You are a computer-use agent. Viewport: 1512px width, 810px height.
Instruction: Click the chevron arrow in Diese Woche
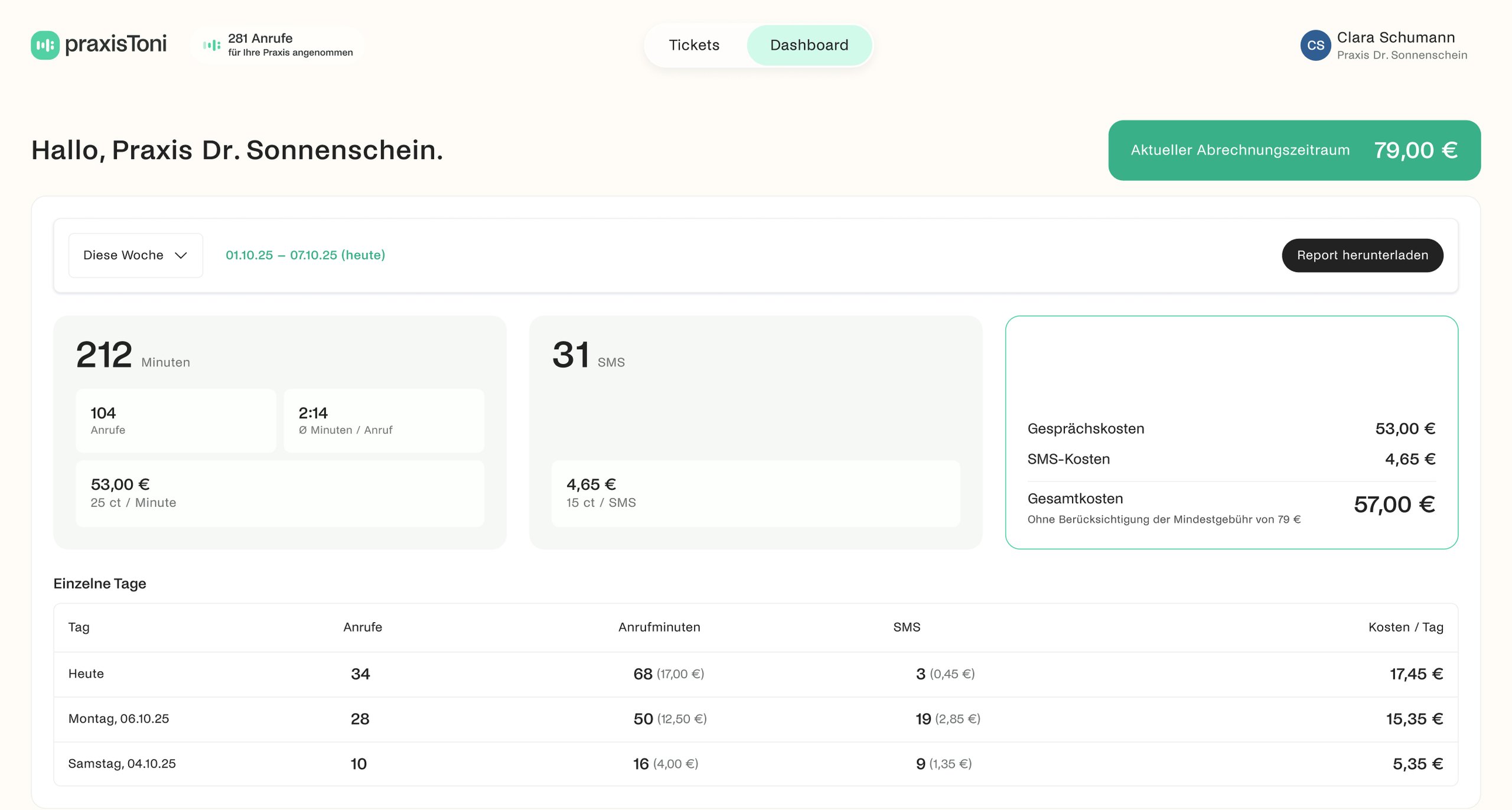(181, 255)
